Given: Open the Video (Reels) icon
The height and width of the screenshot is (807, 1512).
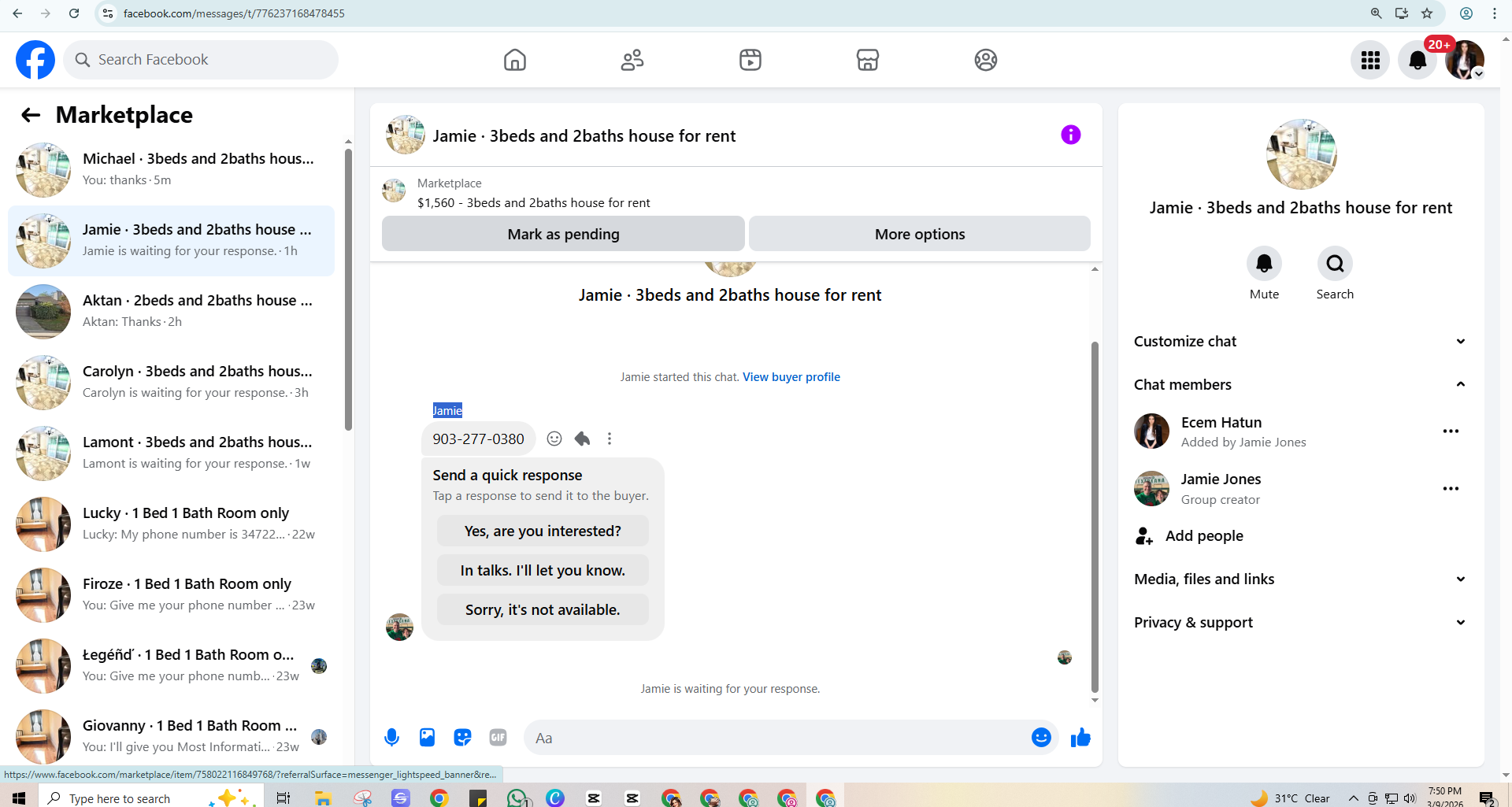Looking at the screenshot, I should [750, 60].
